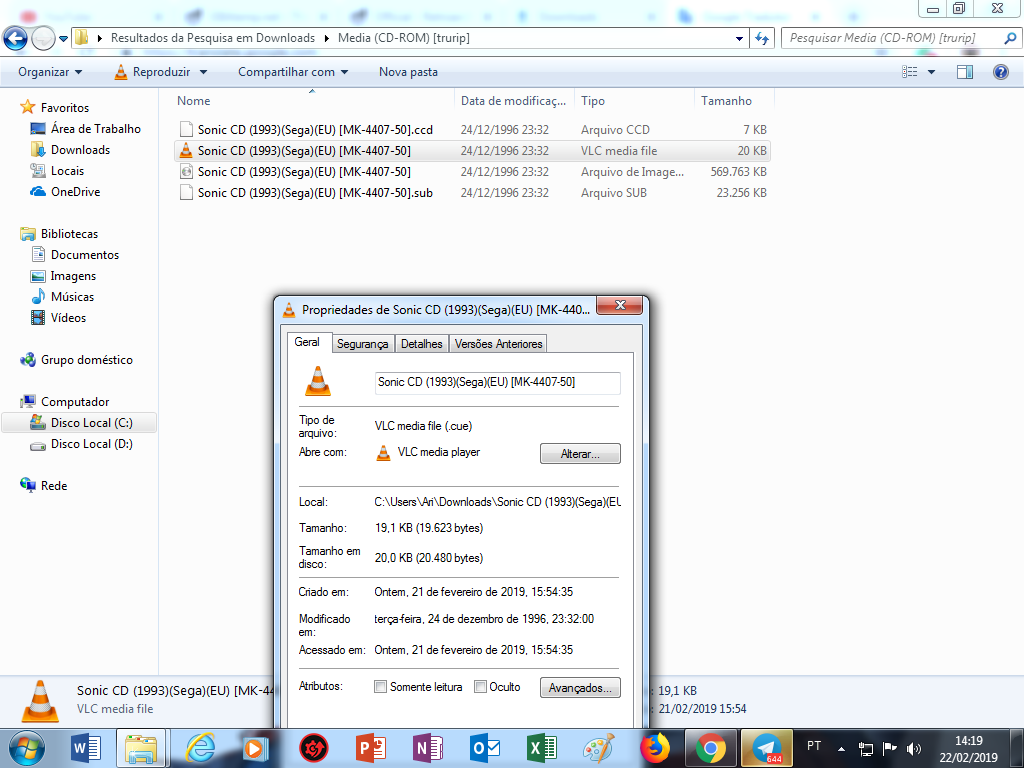Image resolution: width=1024 pixels, height=768 pixels.
Task: Click the refresh button next to address bar
Action: [x=761, y=39]
